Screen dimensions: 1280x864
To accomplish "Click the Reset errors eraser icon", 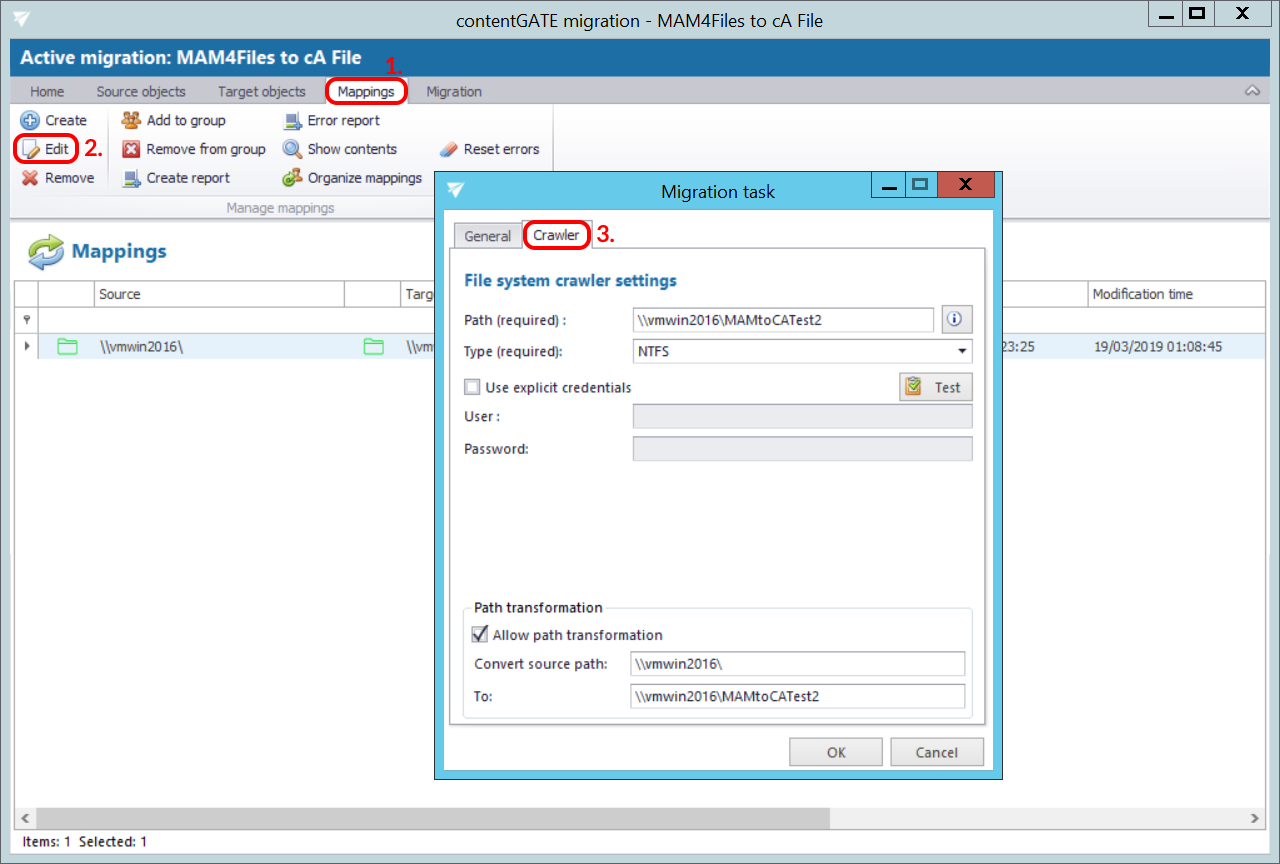I will pos(449,149).
